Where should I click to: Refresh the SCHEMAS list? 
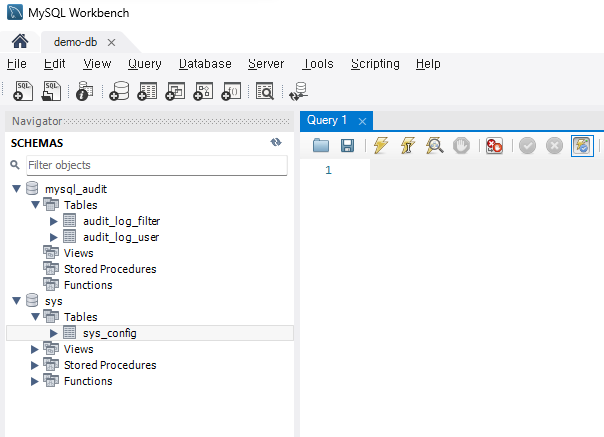276,143
